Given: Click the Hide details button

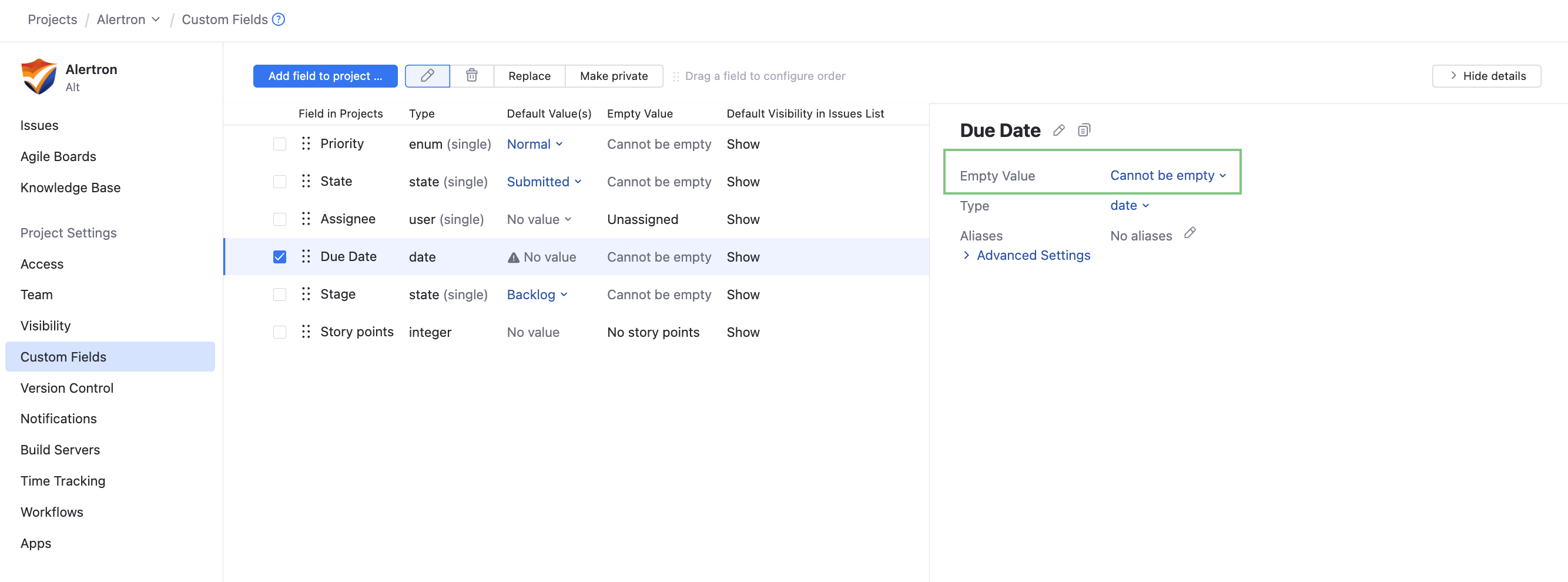Looking at the screenshot, I should (1486, 76).
